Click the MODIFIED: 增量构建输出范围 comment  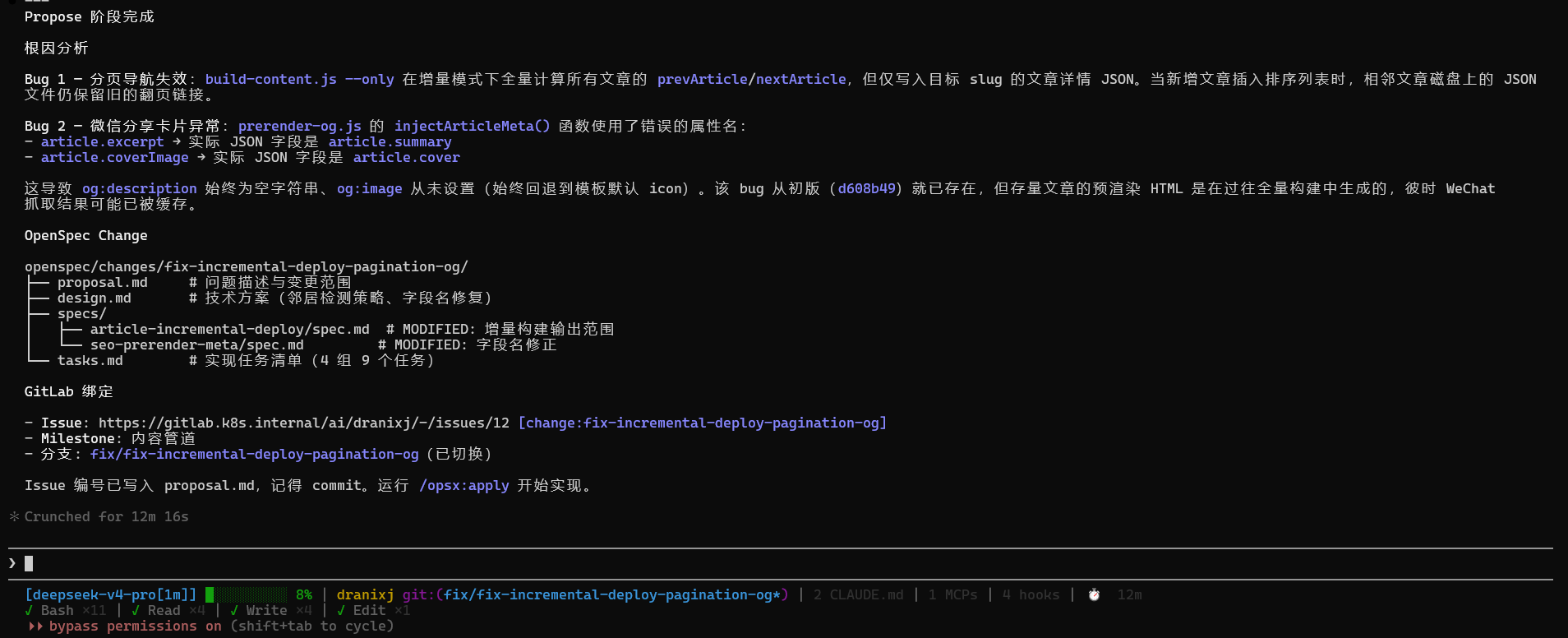pos(500,329)
